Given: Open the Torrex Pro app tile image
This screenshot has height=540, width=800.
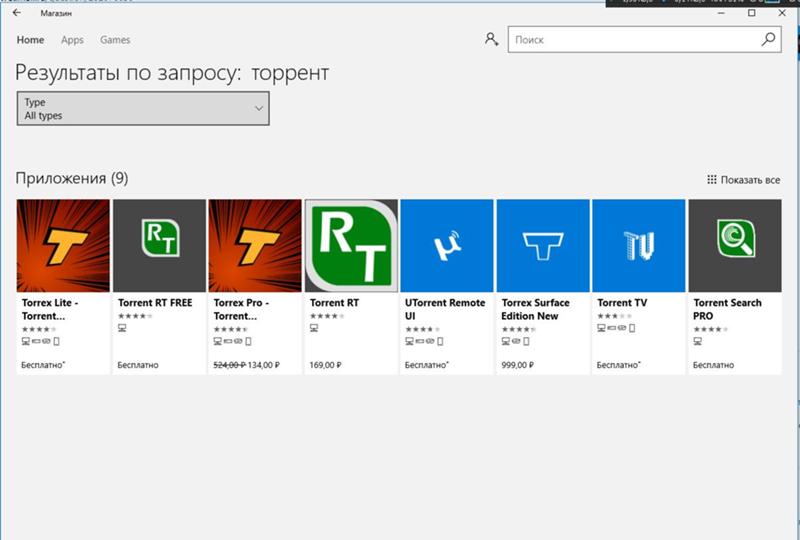Looking at the screenshot, I should [x=255, y=246].
